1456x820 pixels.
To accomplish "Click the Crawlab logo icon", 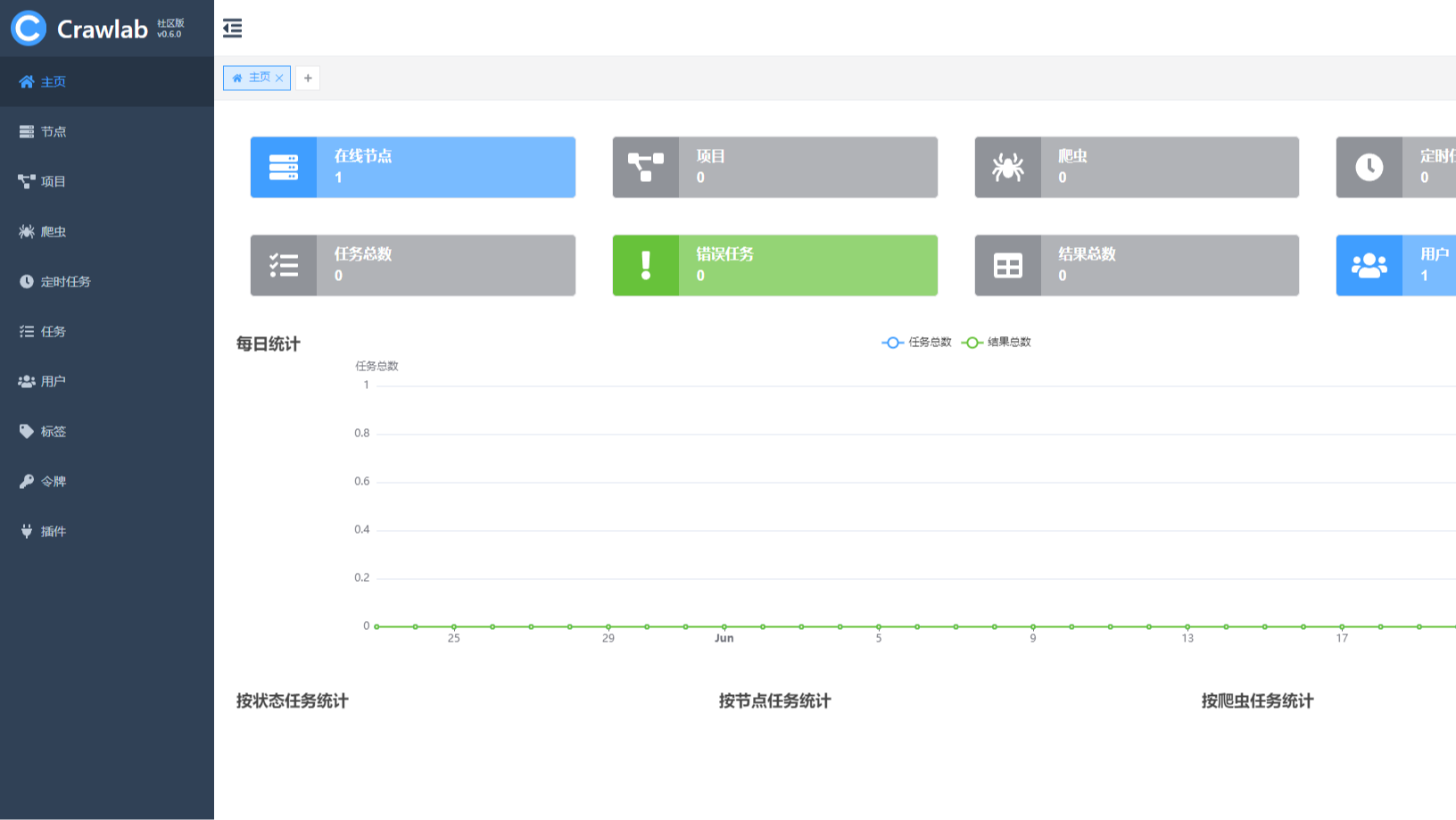I will pos(29,29).
